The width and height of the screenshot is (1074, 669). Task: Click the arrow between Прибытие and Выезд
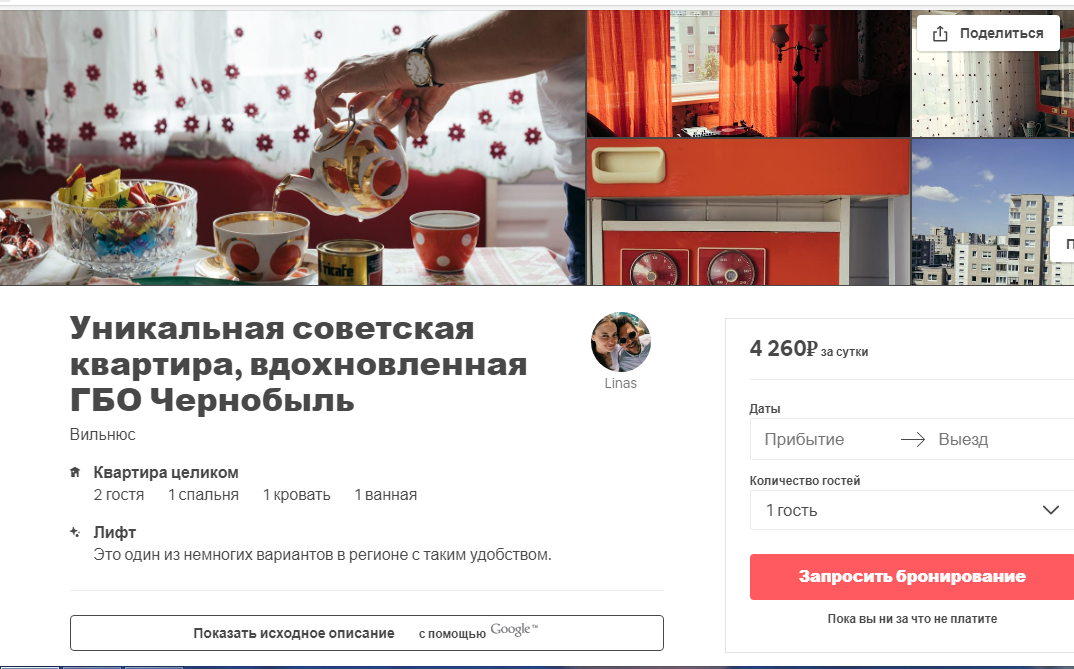[x=912, y=440]
